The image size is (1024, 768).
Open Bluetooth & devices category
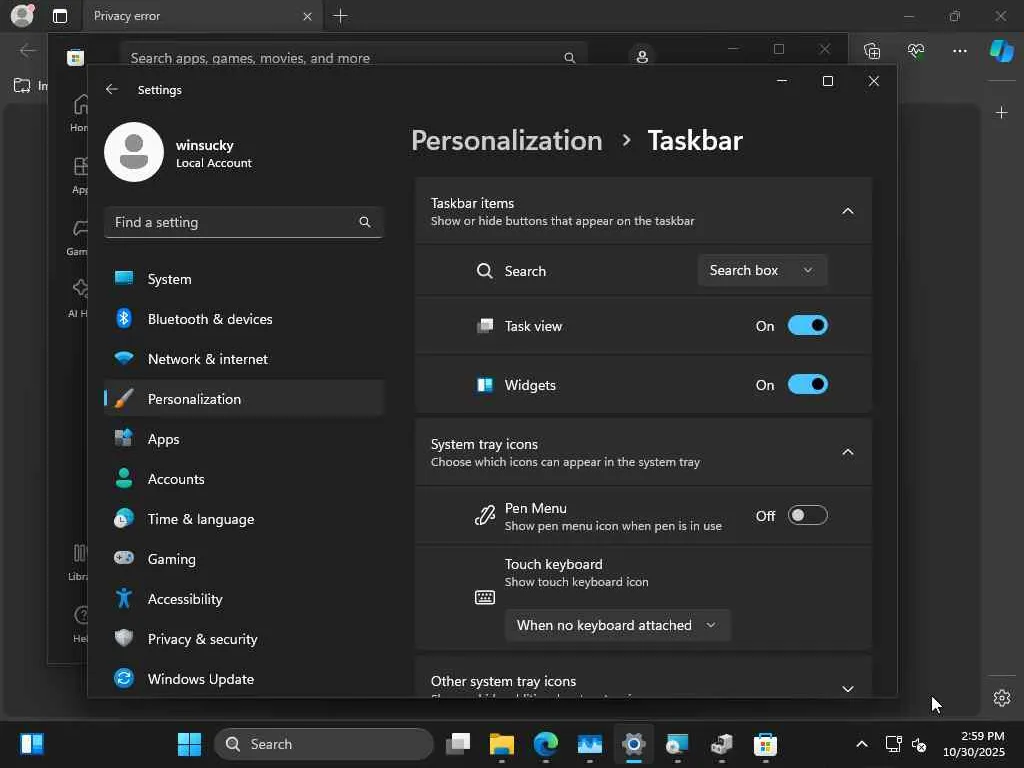244,319
